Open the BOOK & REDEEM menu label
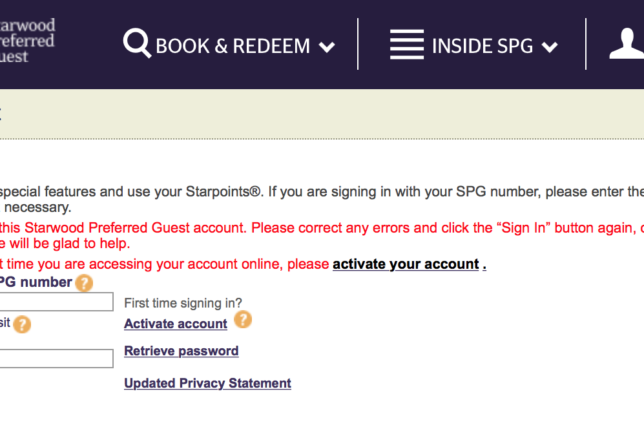 coord(232,46)
